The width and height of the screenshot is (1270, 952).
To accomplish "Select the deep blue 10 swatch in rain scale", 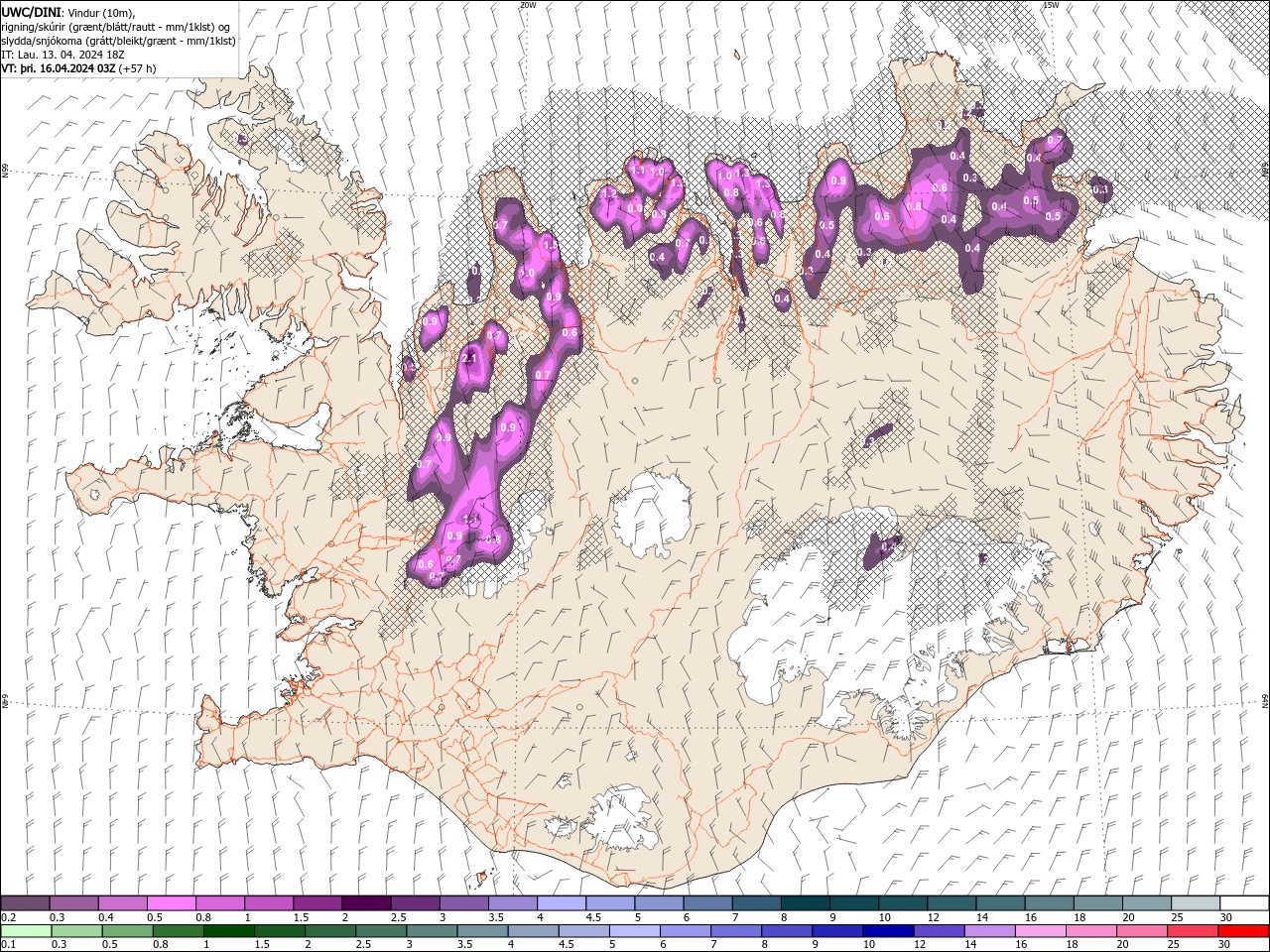I will click(x=888, y=931).
